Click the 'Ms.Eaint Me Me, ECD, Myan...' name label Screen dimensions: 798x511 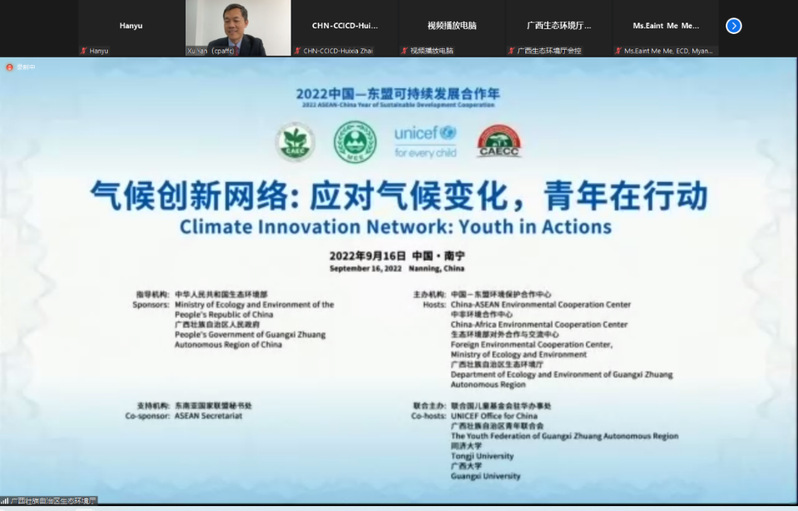(668, 51)
